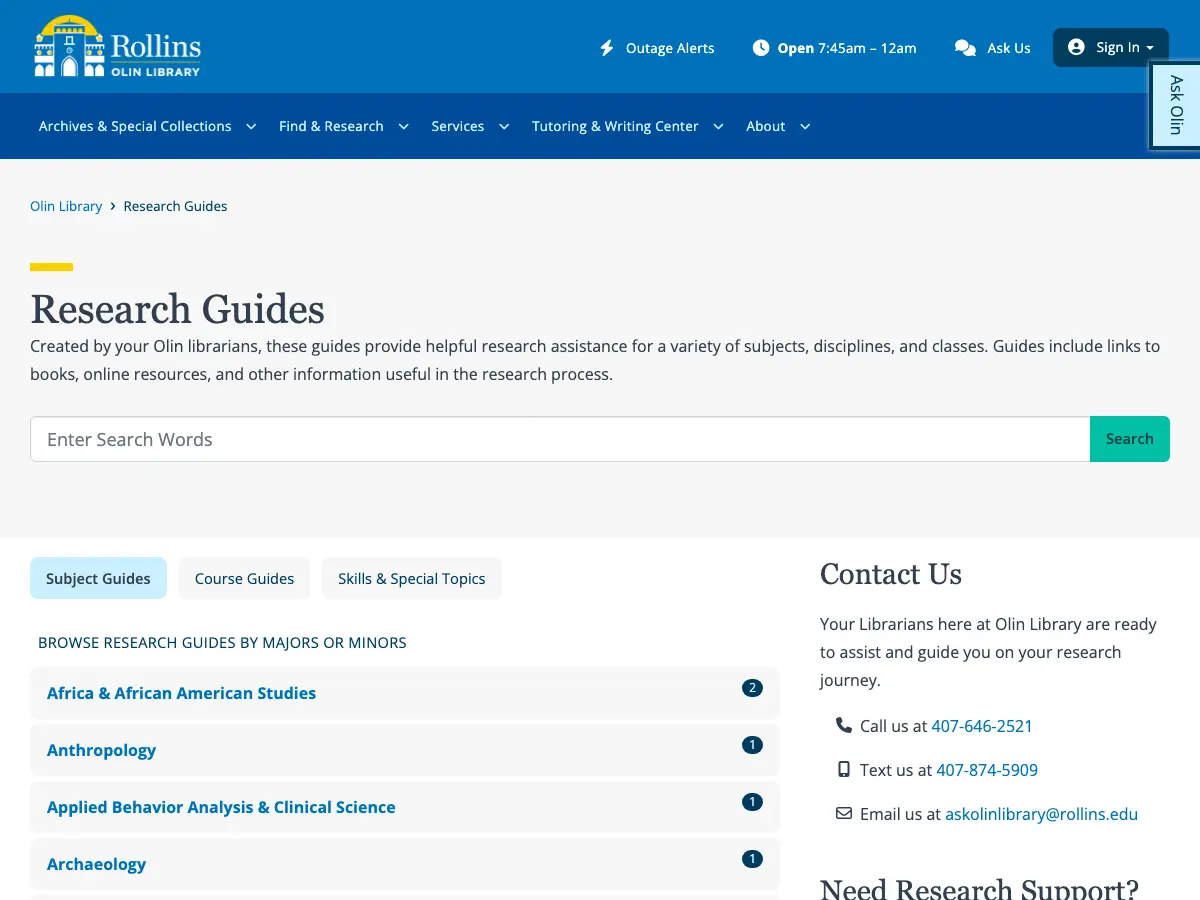The height and width of the screenshot is (900, 1200).
Task: Click the Contact Us heading
Action: click(x=891, y=574)
